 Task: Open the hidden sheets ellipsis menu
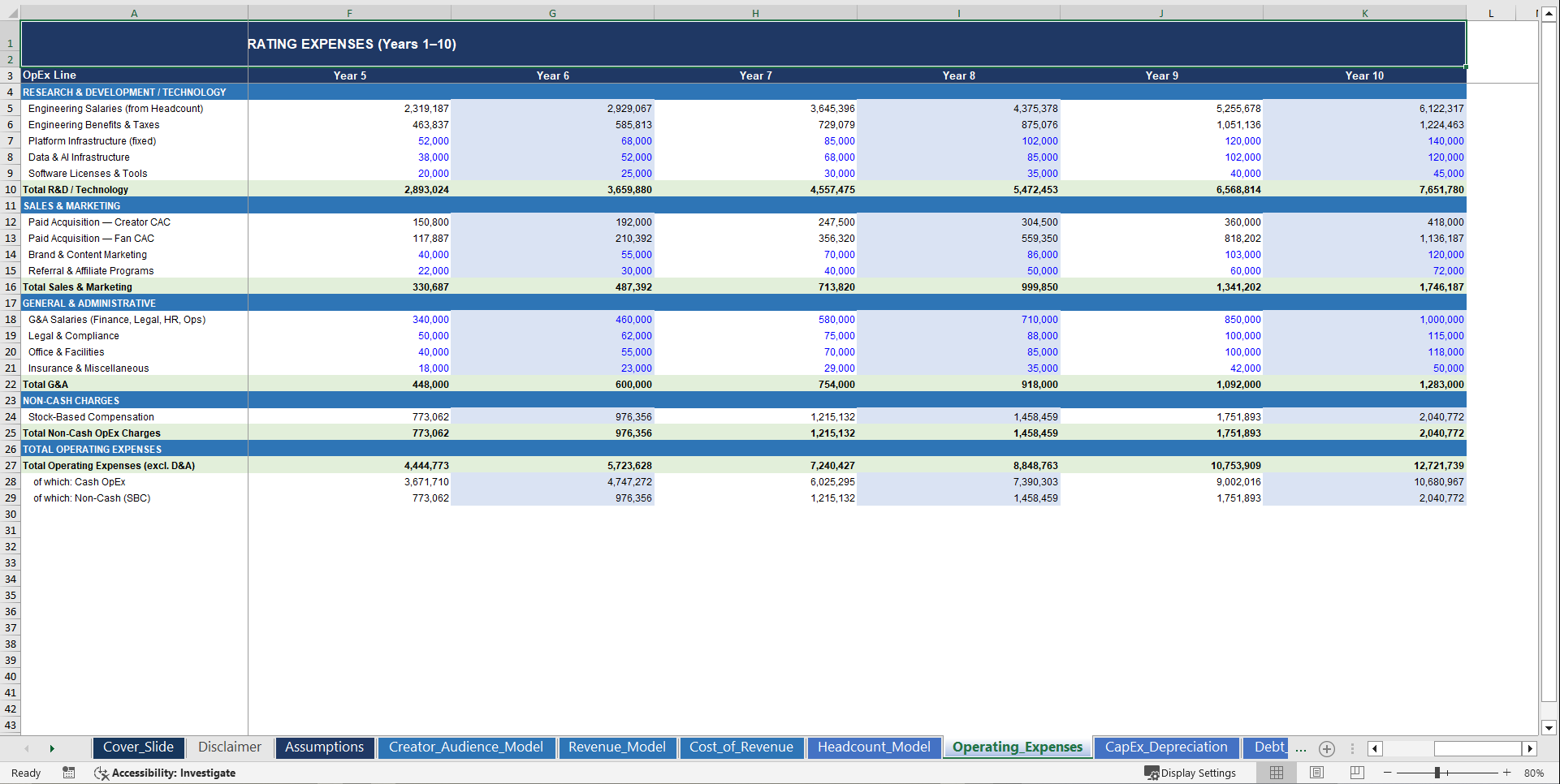click(1299, 750)
